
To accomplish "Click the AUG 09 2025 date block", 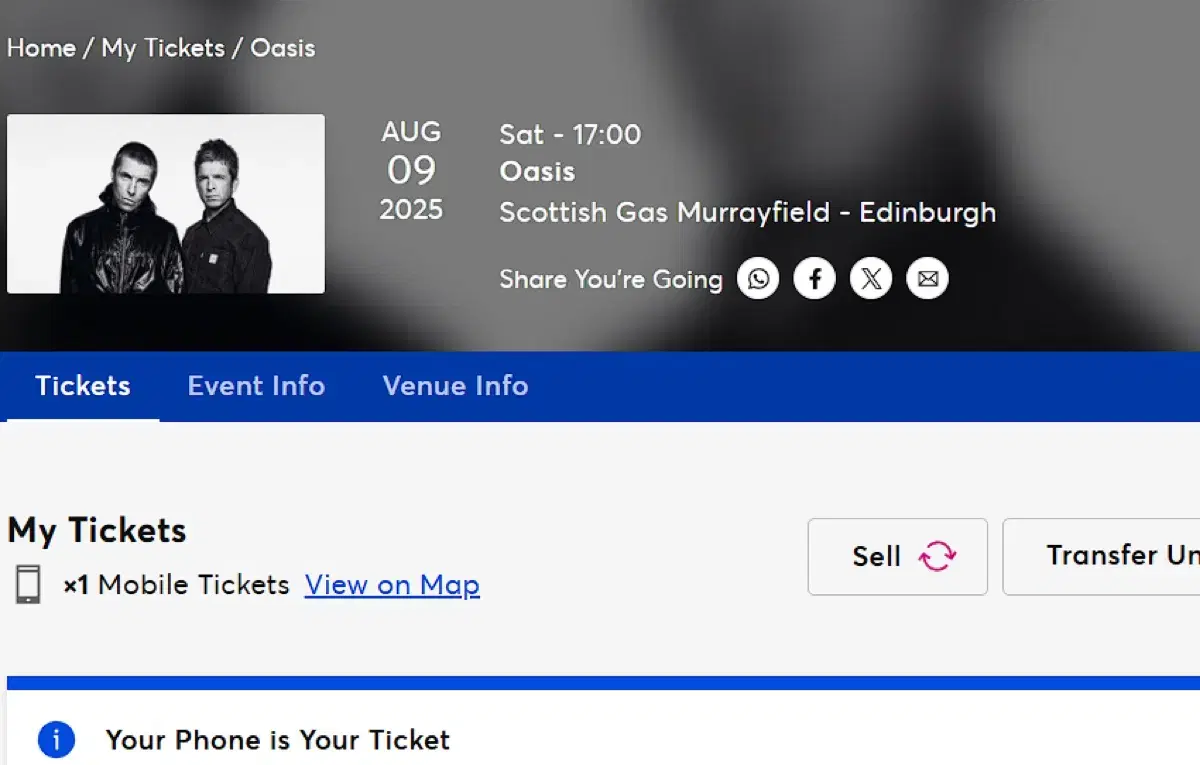I will tap(411, 171).
